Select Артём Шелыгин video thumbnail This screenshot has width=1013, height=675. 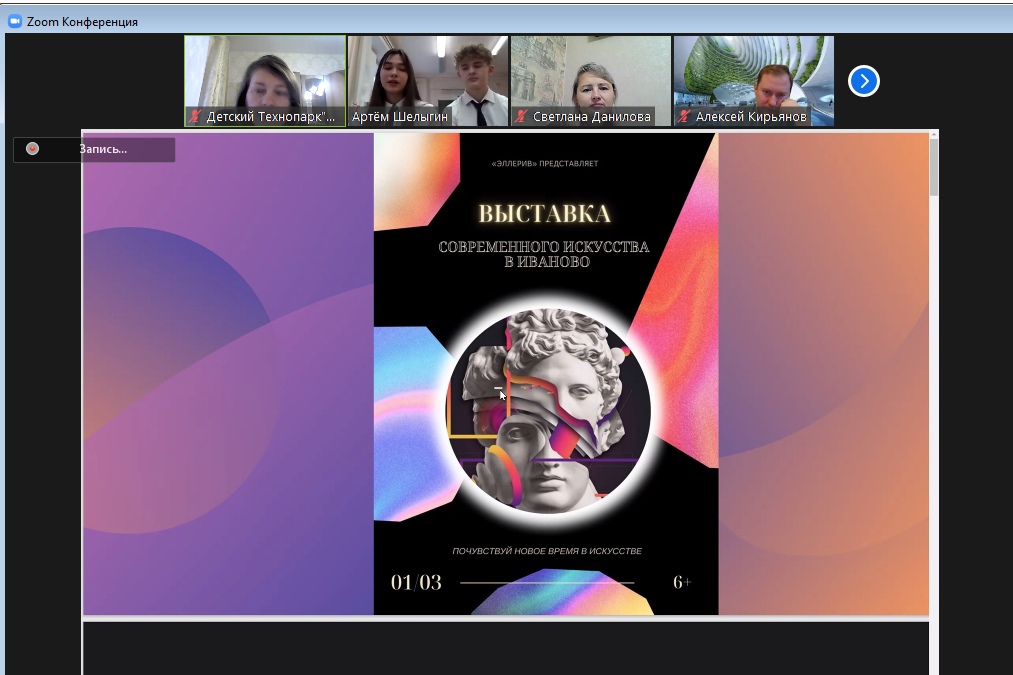coord(428,75)
